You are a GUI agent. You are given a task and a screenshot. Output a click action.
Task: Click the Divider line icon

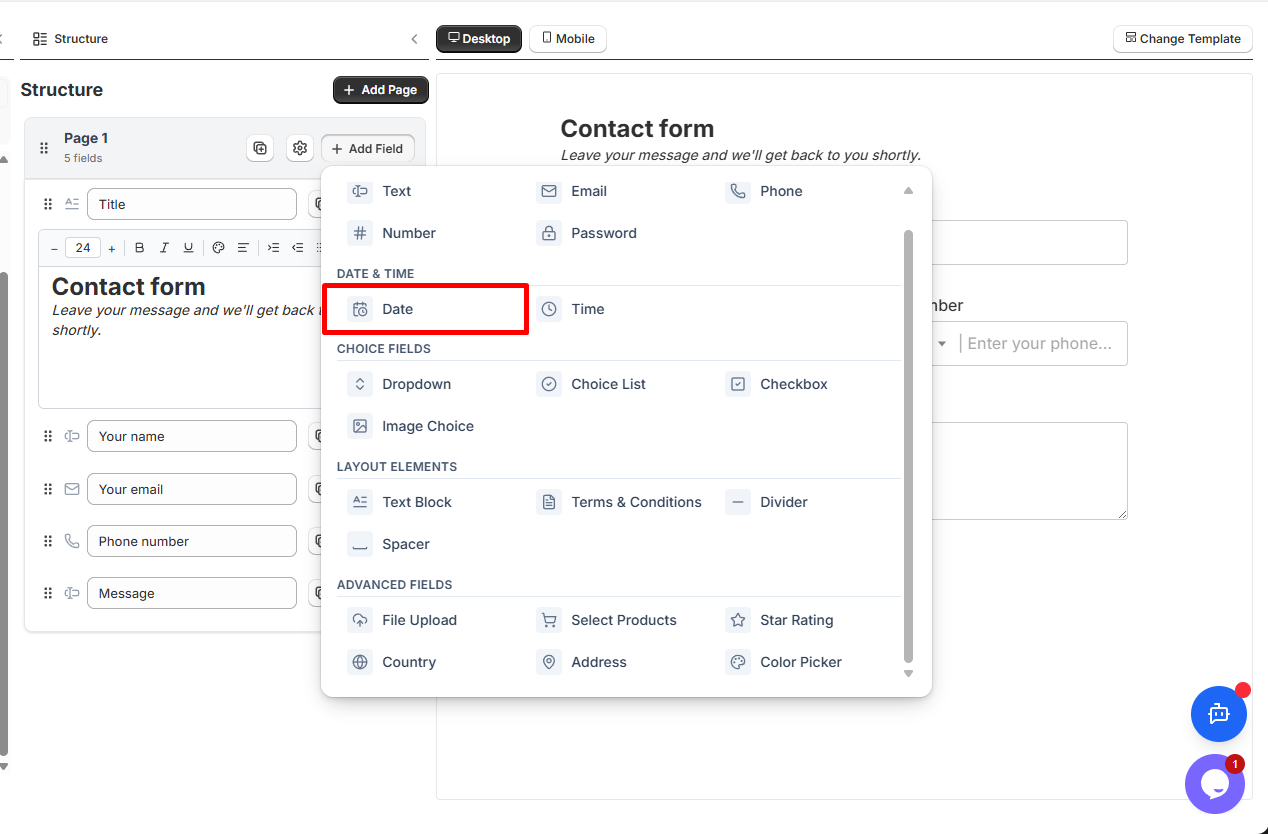738,502
